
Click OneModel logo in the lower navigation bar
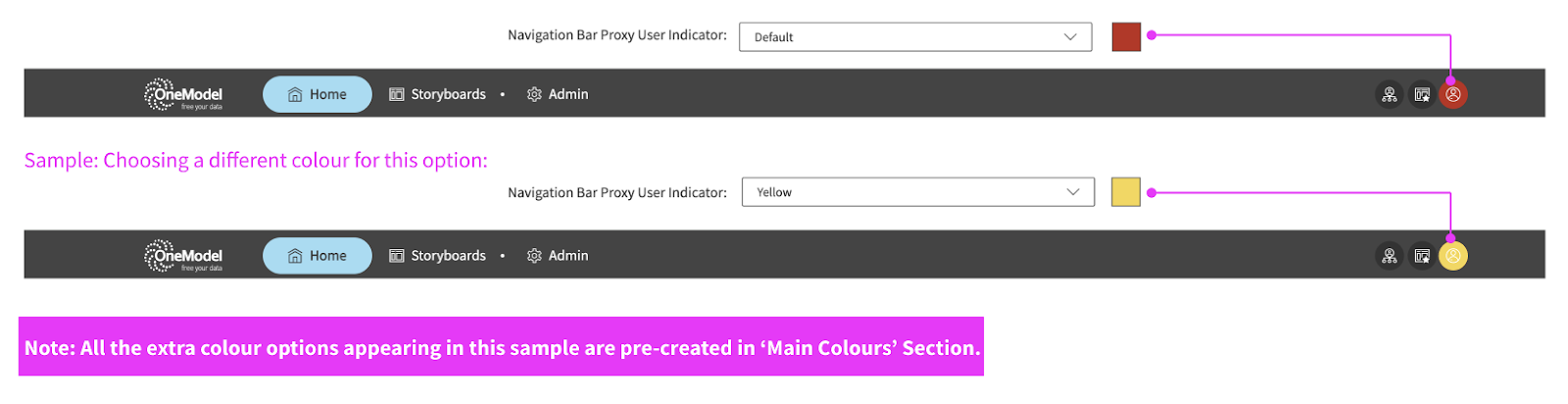pos(183,256)
